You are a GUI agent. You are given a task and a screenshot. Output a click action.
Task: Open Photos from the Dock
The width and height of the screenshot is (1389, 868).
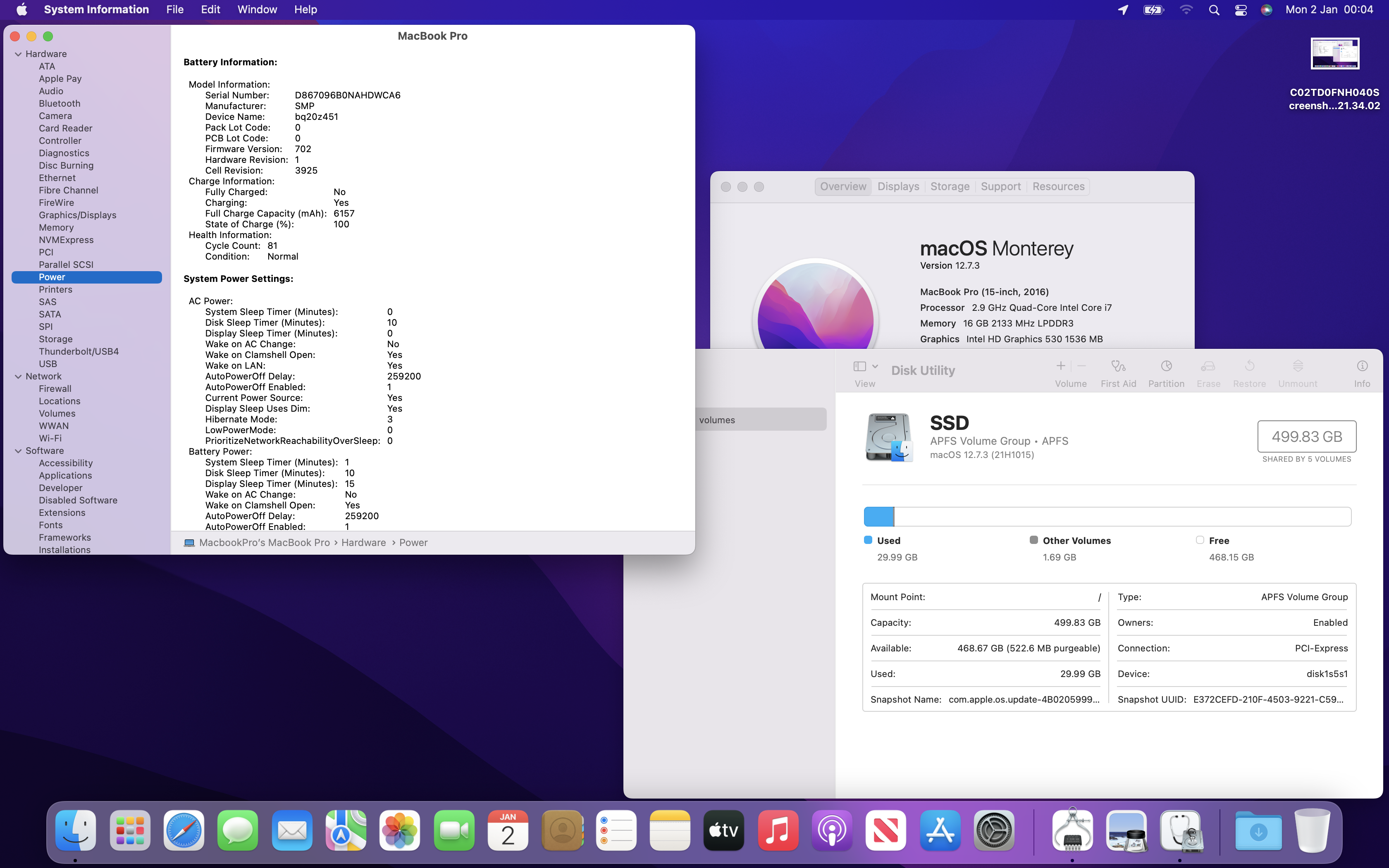tap(400, 830)
